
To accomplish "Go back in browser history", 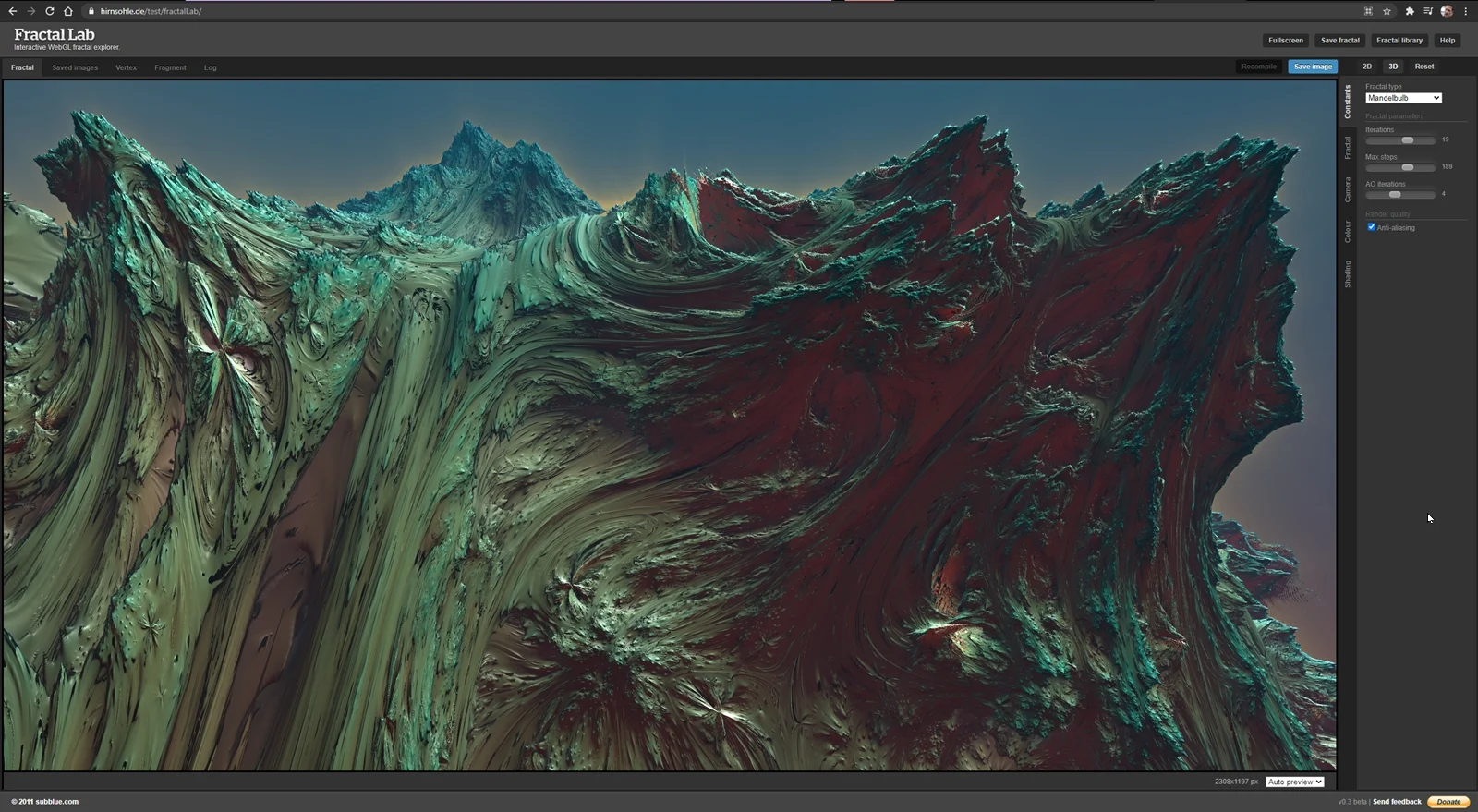I will (12, 11).
